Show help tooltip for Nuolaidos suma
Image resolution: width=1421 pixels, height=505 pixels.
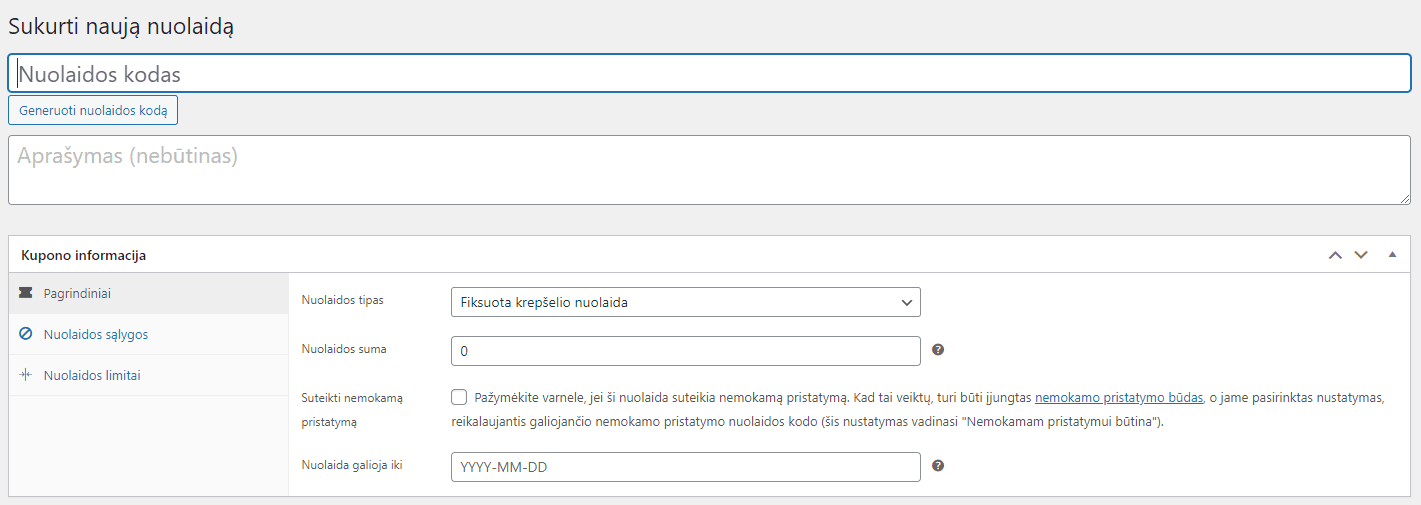pos(938,350)
